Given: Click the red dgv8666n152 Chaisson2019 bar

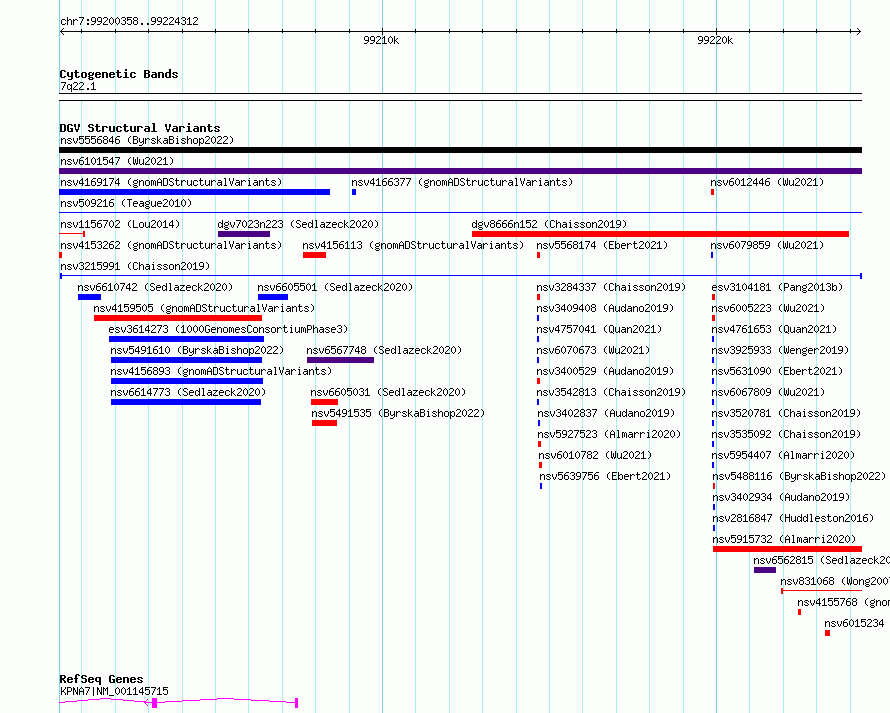Looking at the screenshot, I should point(660,234).
